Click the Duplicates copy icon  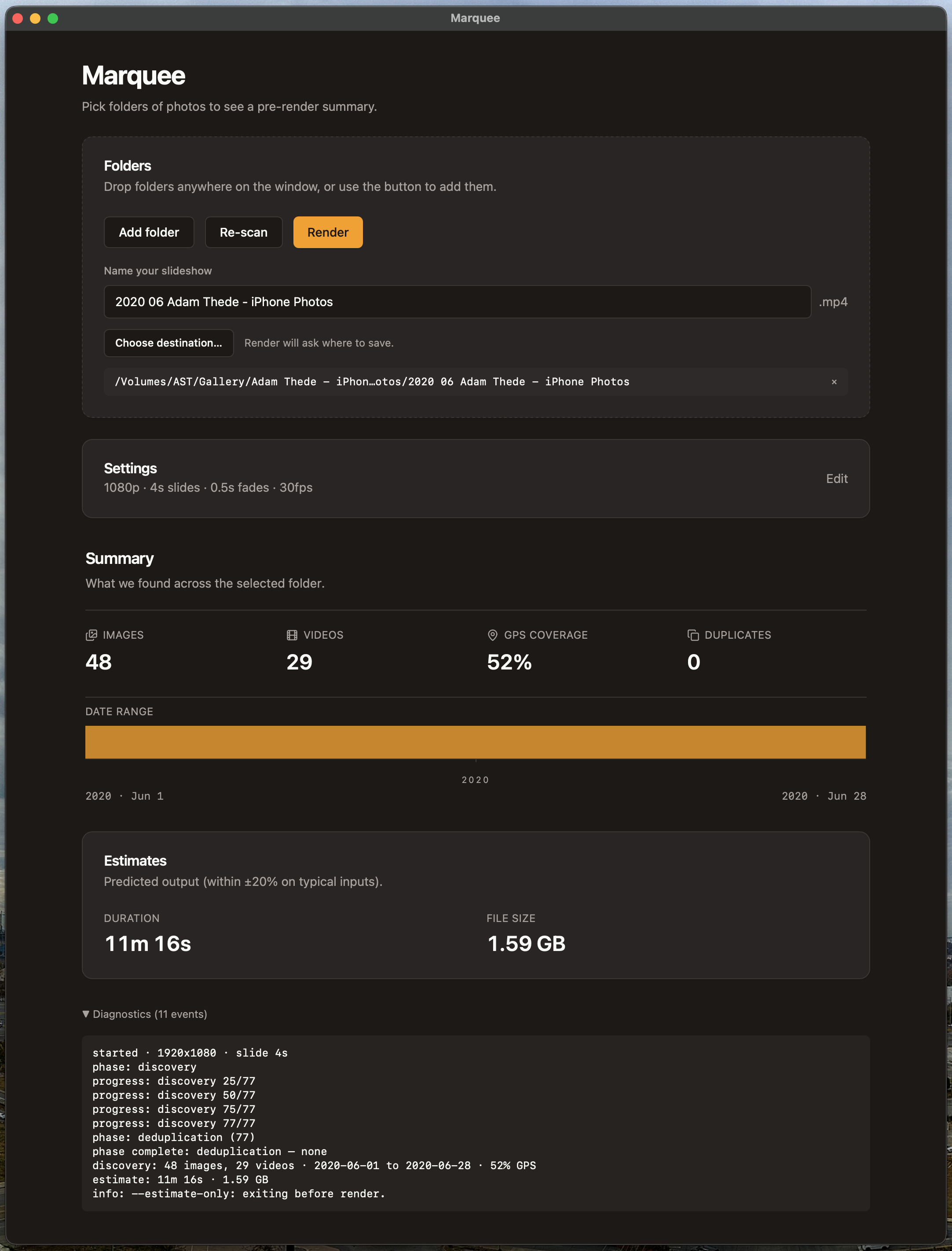pos(693,635)
